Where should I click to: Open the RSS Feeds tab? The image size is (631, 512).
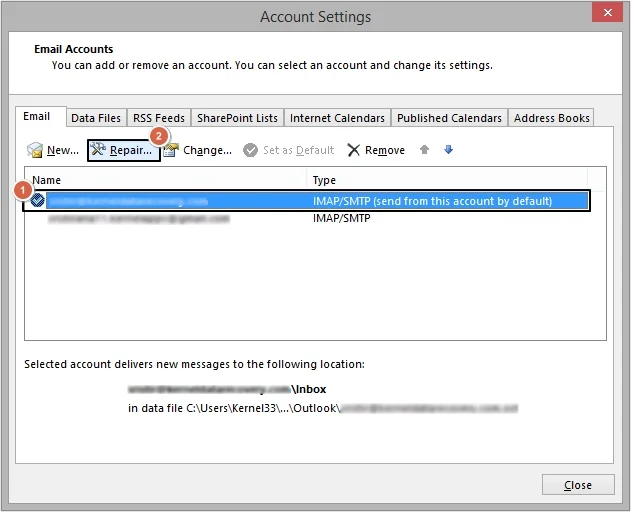pos(159,118)
